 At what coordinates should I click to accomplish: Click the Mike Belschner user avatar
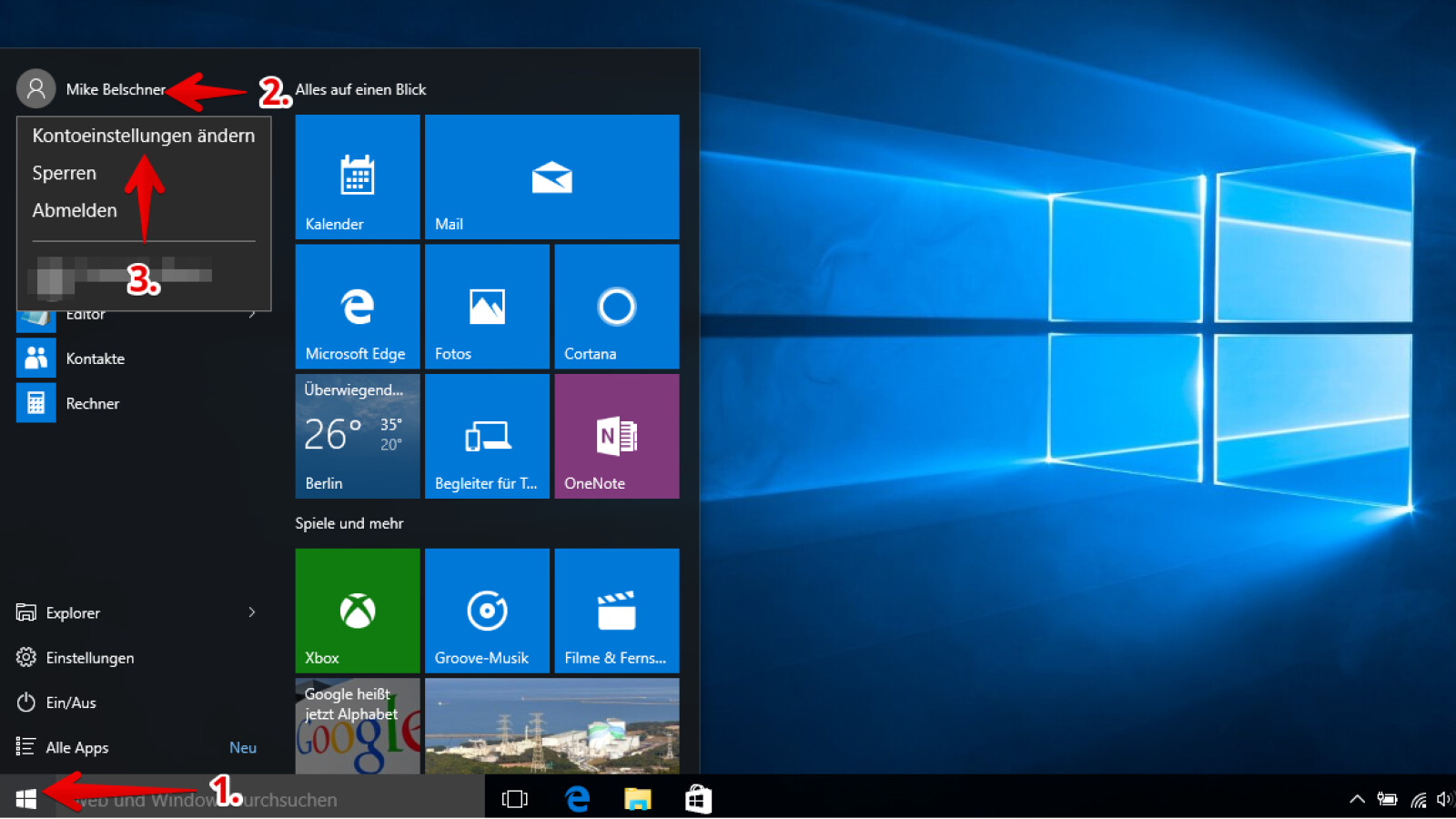pos(36,89)
